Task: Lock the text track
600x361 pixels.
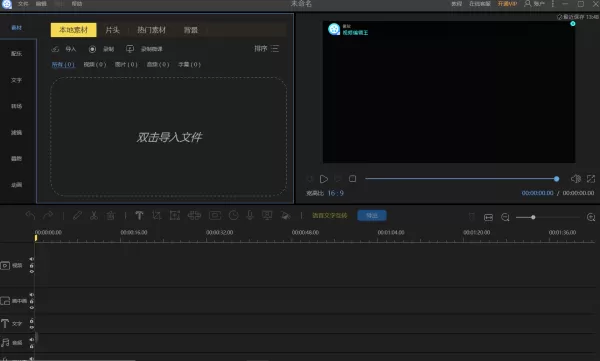Action: (x=32, y=321)
